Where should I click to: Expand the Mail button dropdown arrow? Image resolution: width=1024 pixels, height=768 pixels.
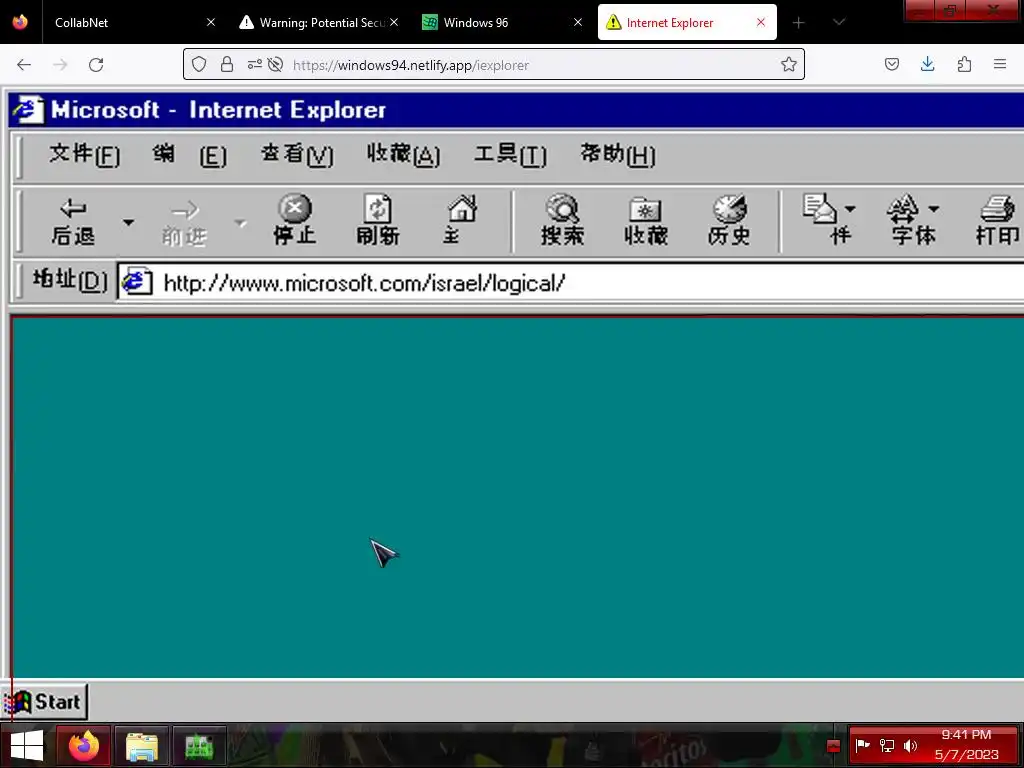(x=850, y=209)
